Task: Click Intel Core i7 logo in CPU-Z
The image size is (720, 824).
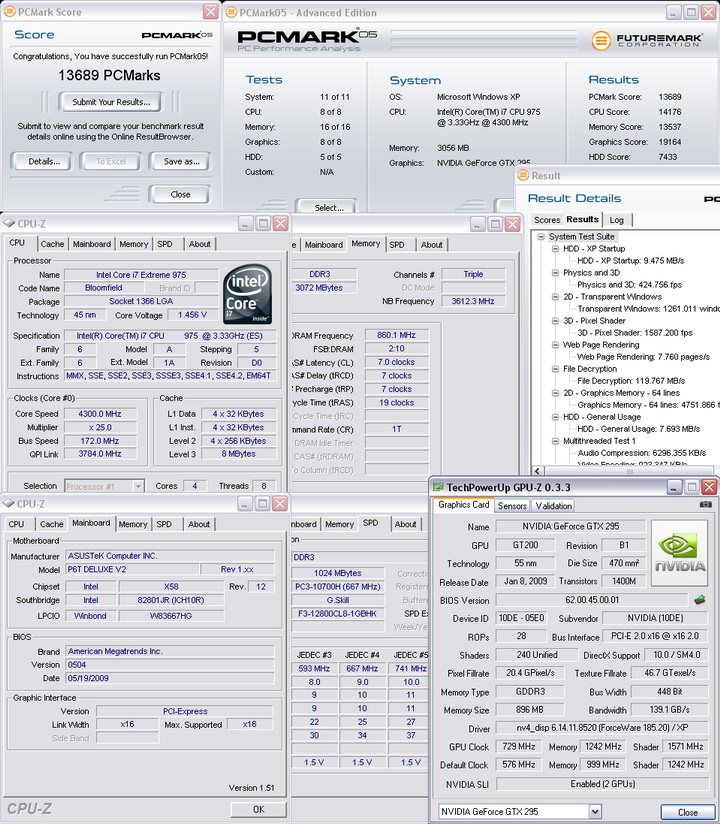Action: 248,294
